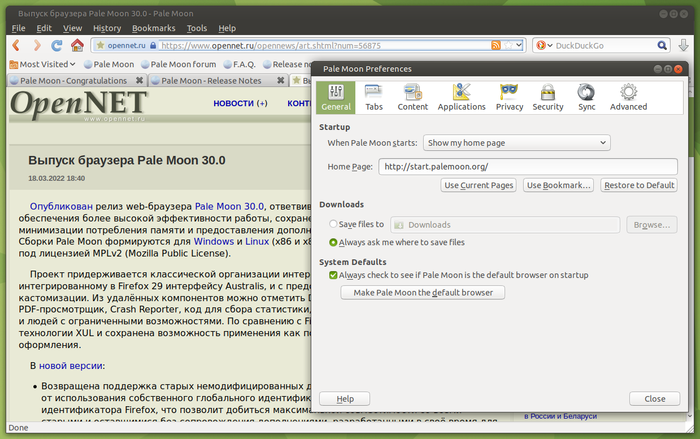Screen dimensions: 700x439
Task: Click the browser Home toolbar icon
Action: click(x=77, y=45)
